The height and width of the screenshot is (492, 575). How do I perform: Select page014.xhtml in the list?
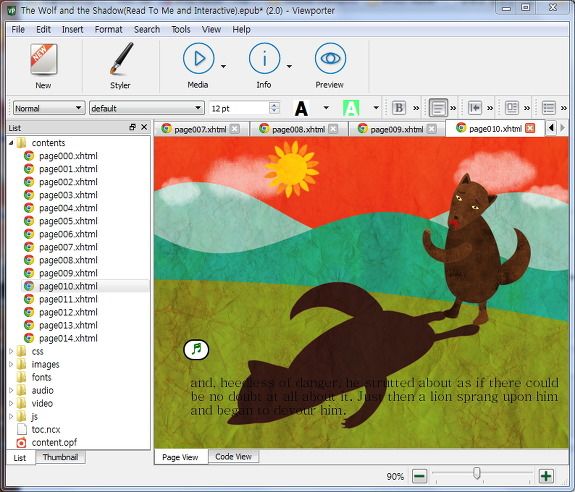(x=68, y=338)
